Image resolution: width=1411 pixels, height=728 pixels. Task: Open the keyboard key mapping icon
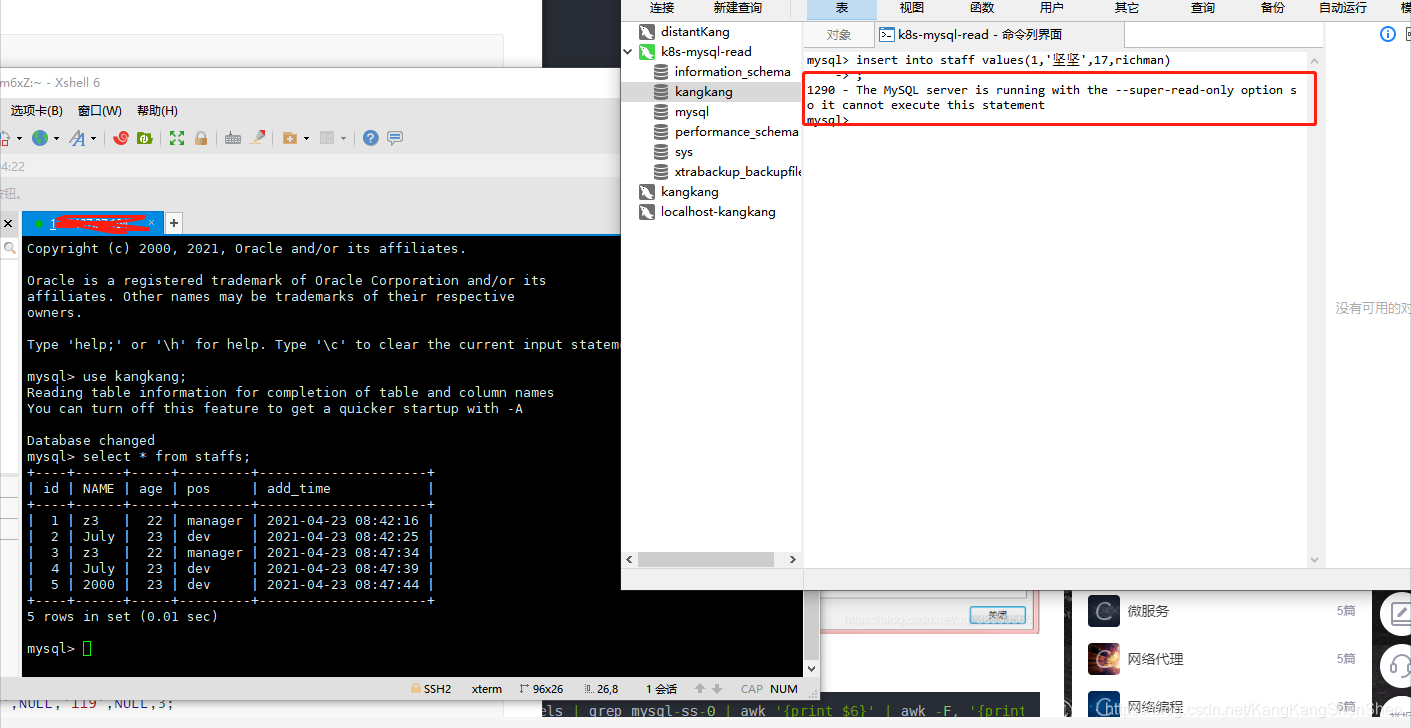pos(233,138)
